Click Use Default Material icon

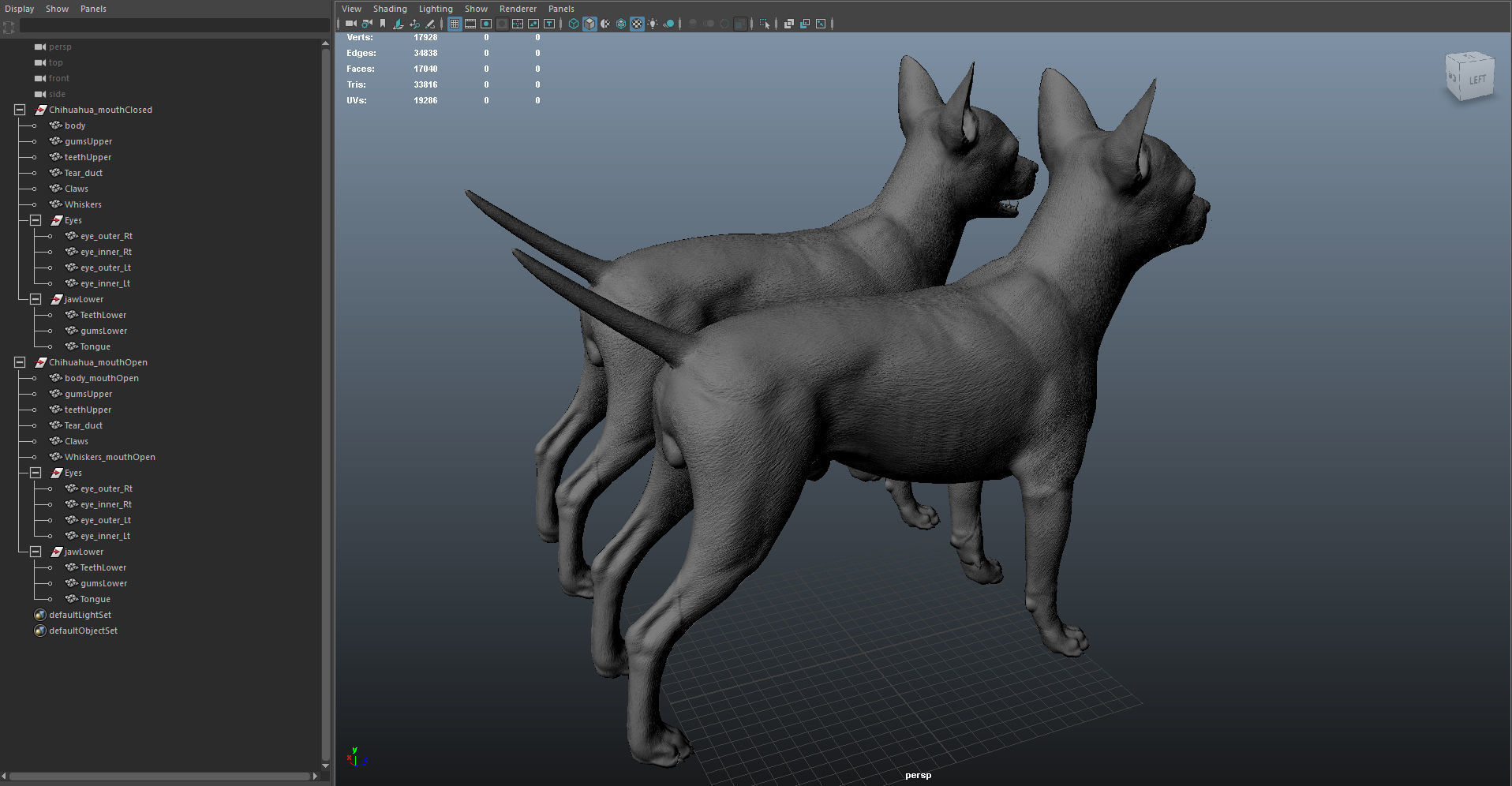click(605, 24)
